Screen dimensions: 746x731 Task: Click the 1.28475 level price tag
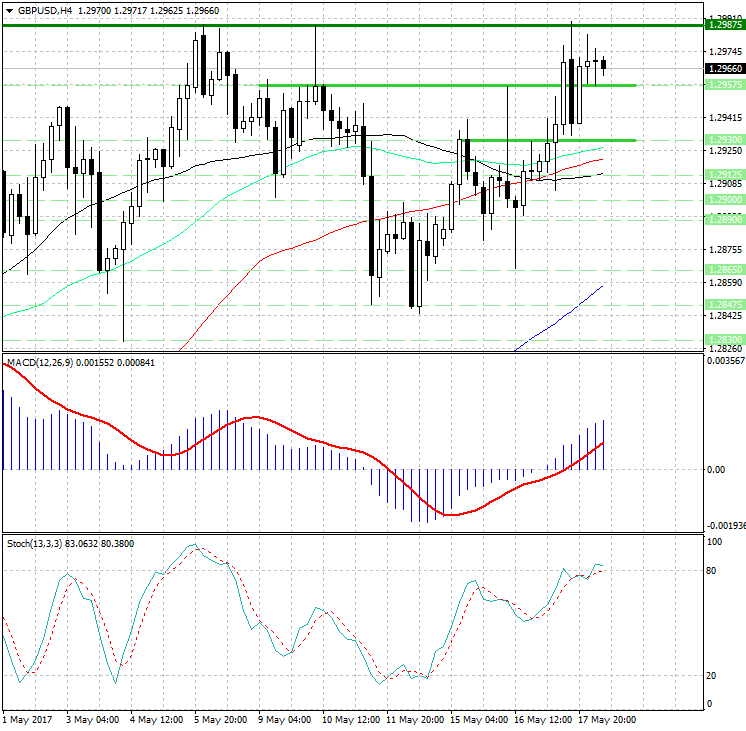(724, 304)
